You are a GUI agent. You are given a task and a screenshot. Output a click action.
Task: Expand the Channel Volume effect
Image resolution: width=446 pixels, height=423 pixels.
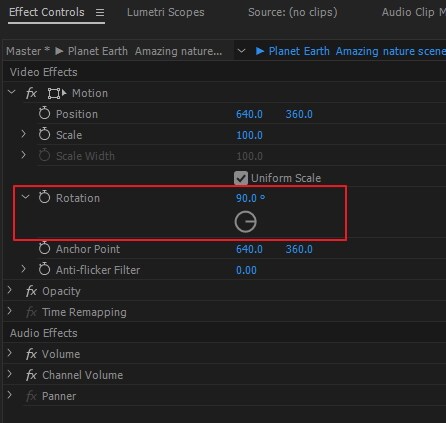tap(10, 374)
